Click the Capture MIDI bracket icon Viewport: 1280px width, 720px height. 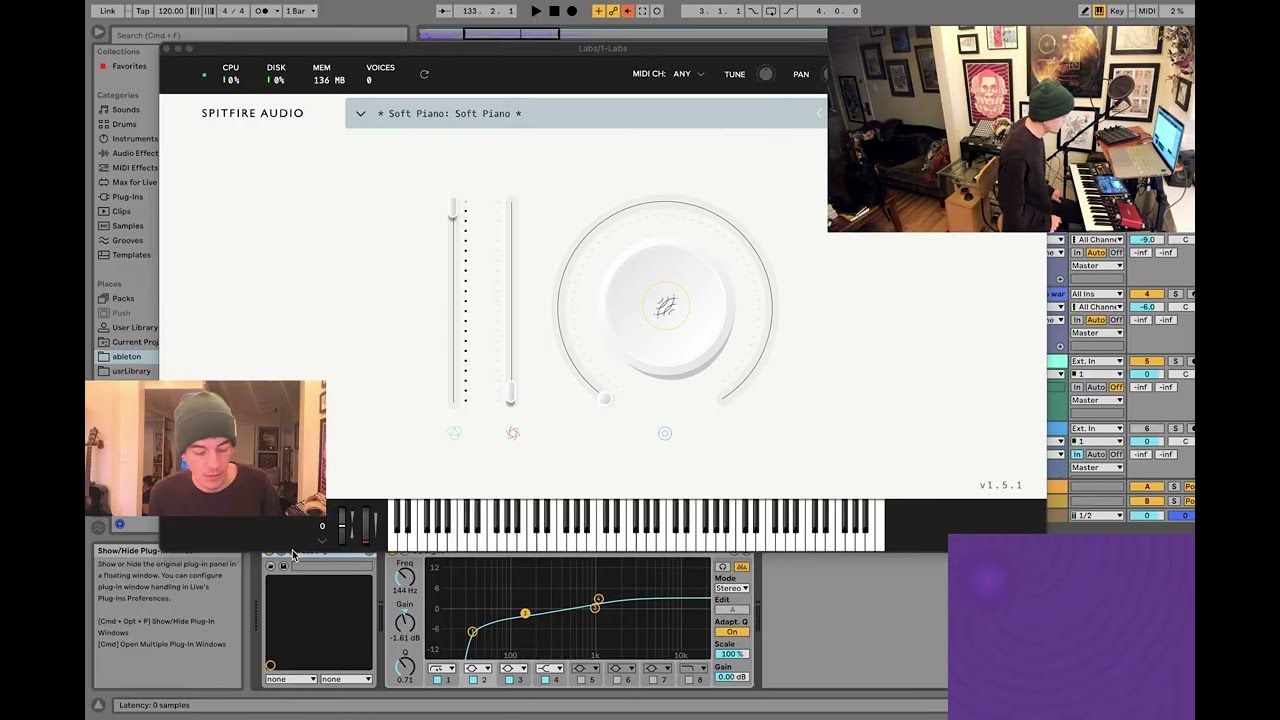pos(642,11)
